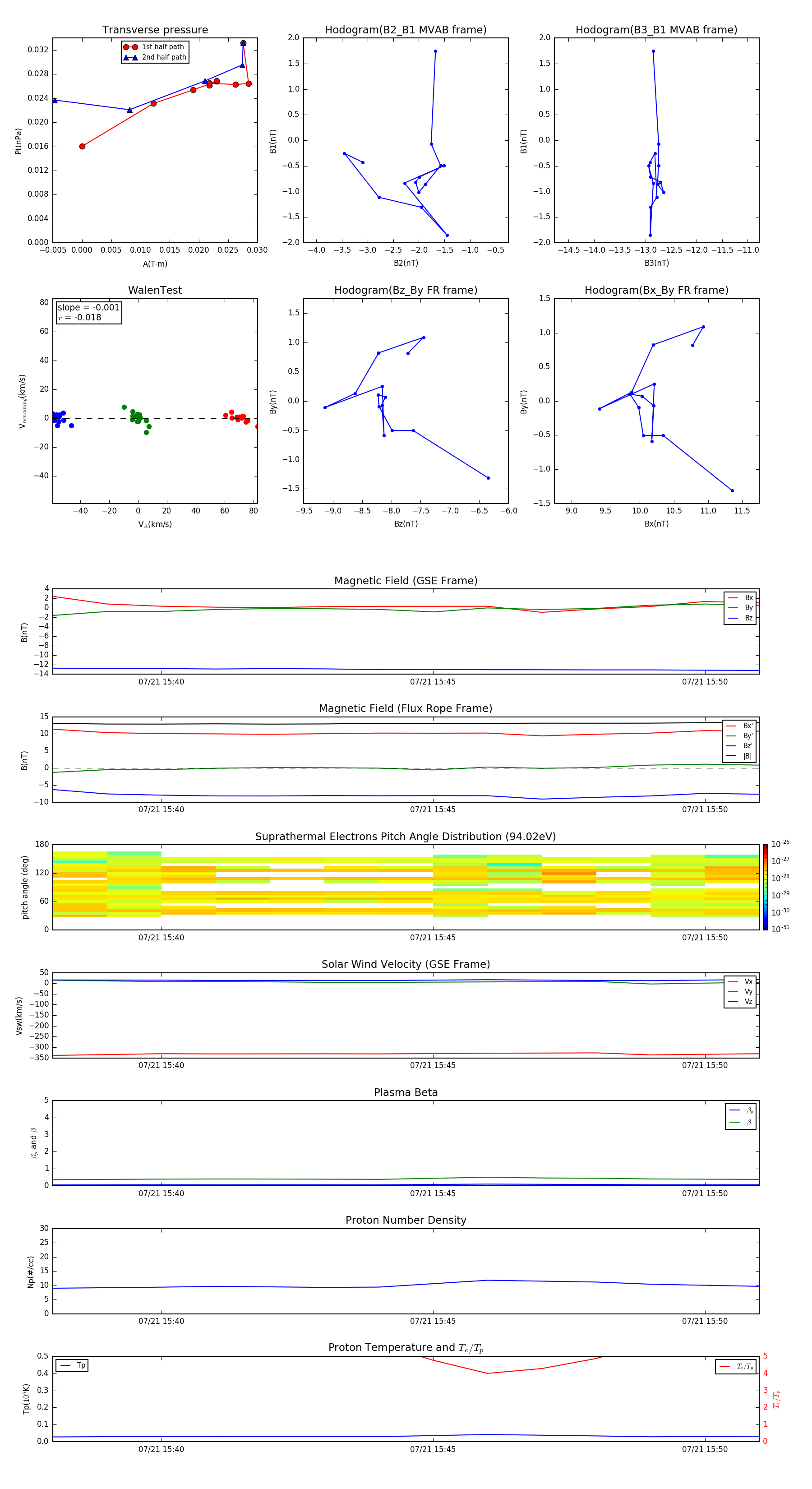Click the "Magnetic Field (Flux Rope Frame)" title
Screen dimensions: 812x1489
(x=406, y=709)
